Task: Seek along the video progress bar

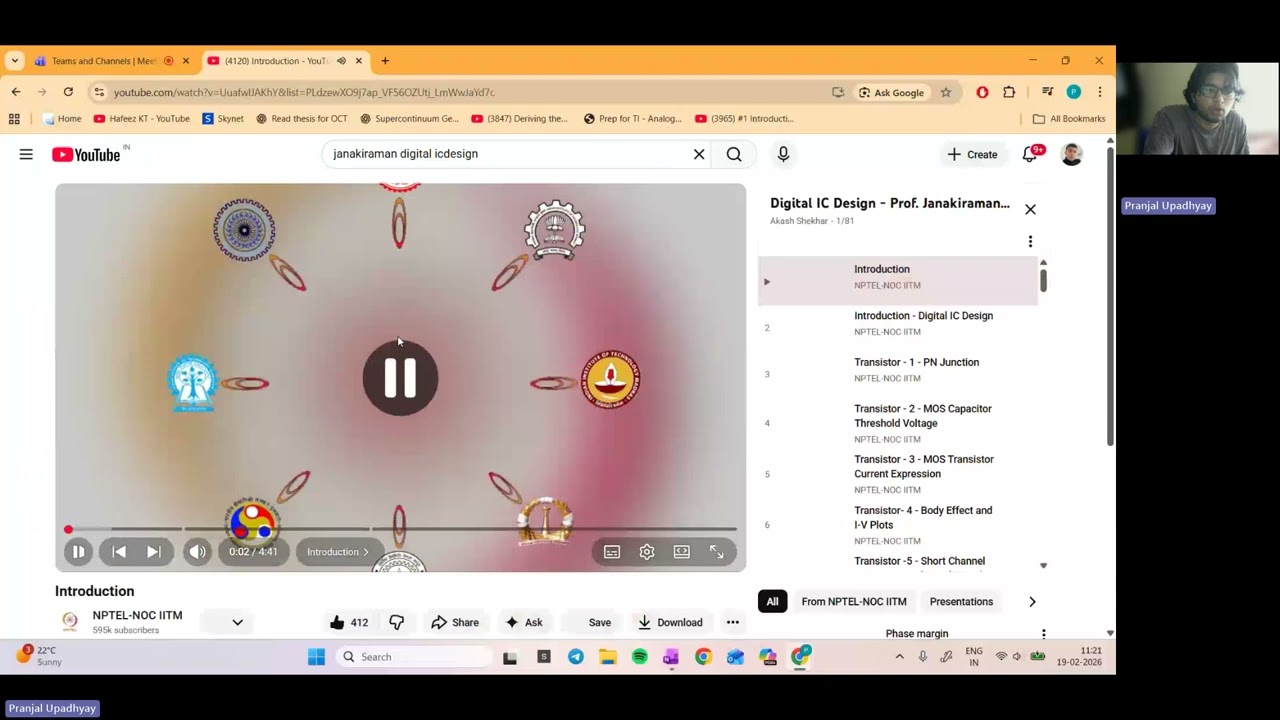Action: 400,529
